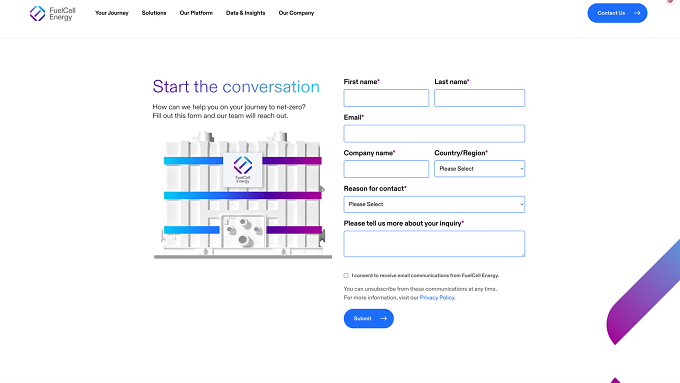
Task: Click arrow icon in Submit button
Action: click(x=383, y=318)
